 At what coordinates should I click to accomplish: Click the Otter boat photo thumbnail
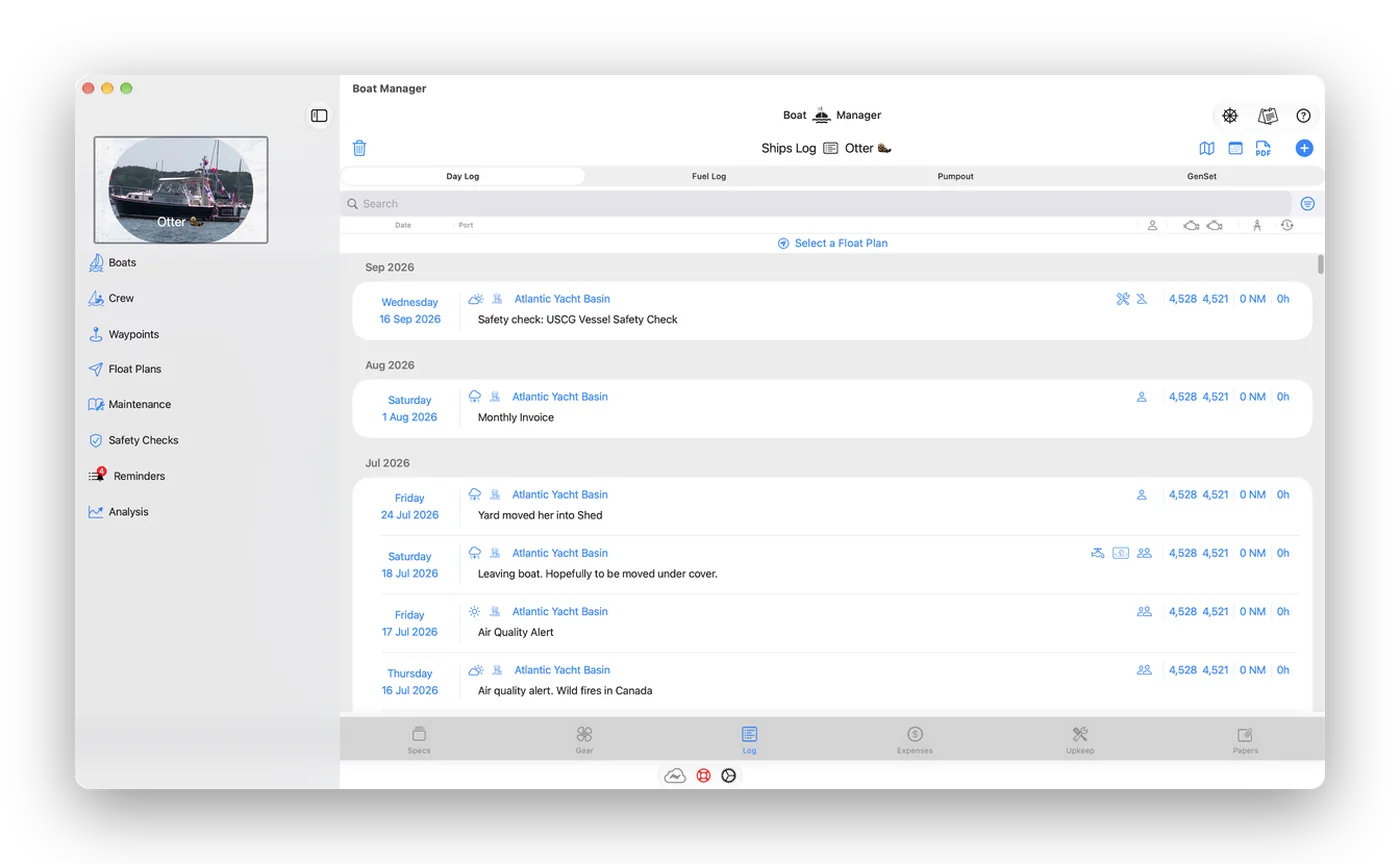181,190
